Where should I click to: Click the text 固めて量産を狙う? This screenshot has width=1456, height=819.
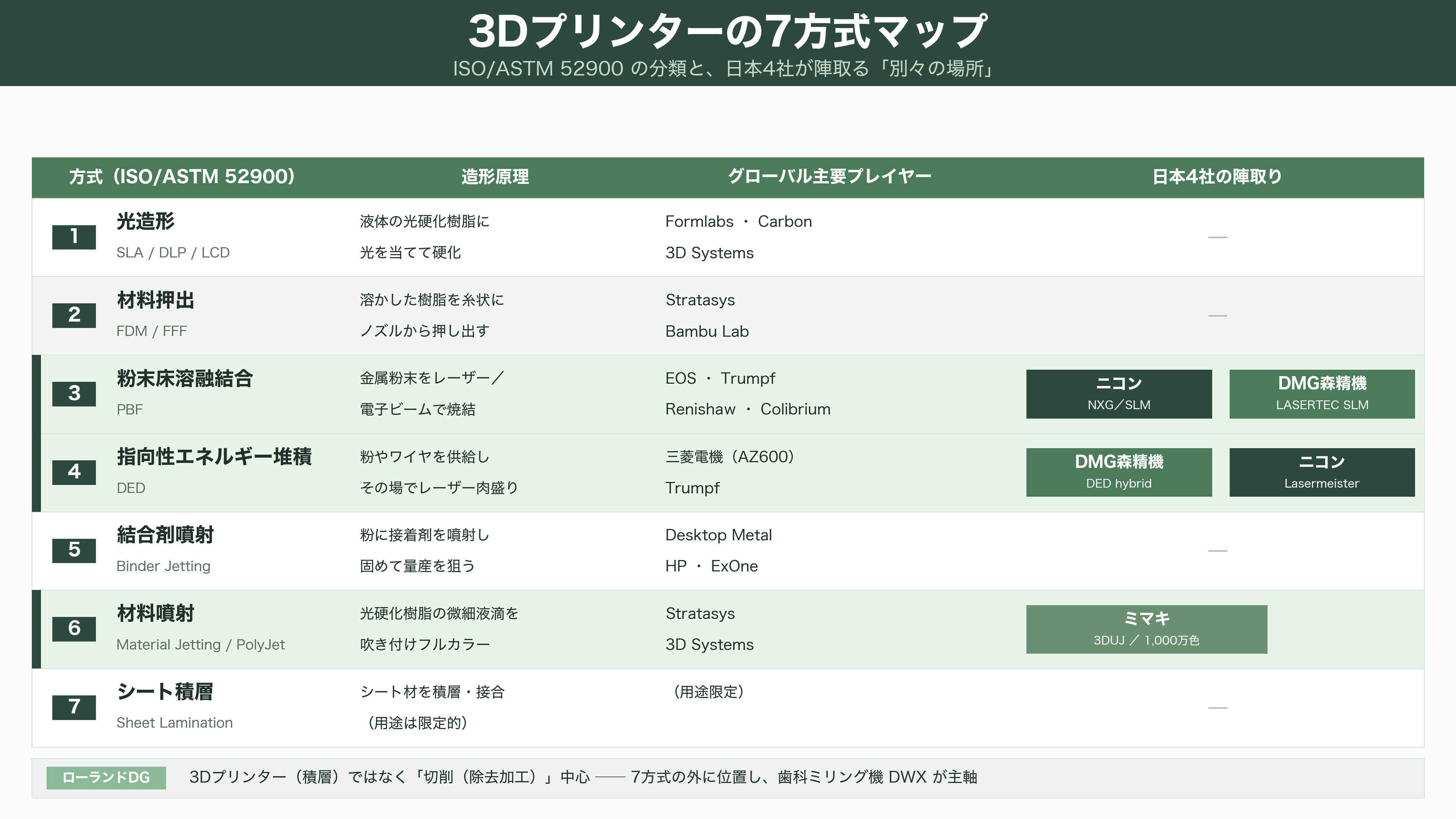tap(418, 566)
